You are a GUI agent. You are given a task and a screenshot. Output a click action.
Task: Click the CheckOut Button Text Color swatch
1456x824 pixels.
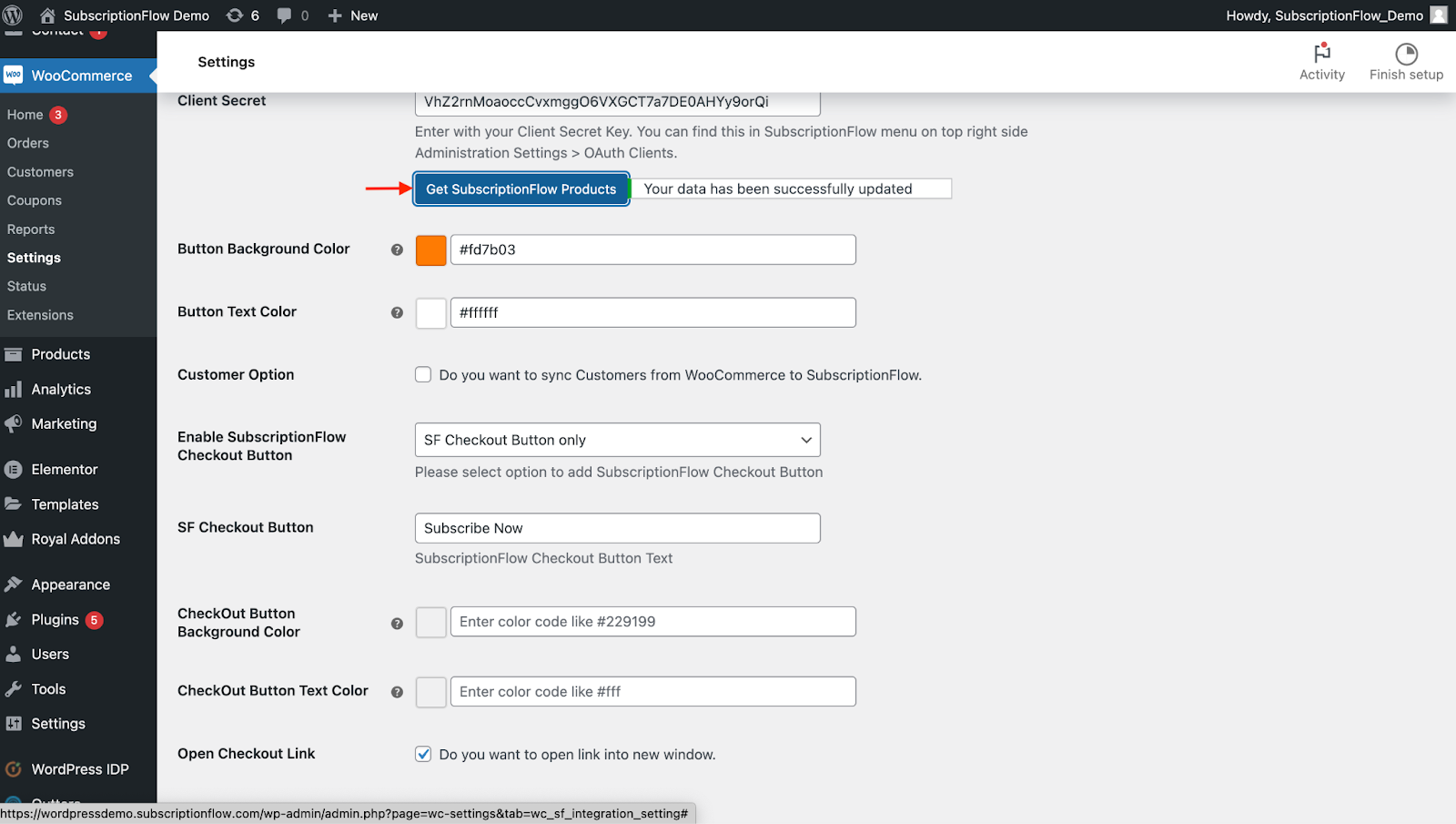tap(430, 692)
